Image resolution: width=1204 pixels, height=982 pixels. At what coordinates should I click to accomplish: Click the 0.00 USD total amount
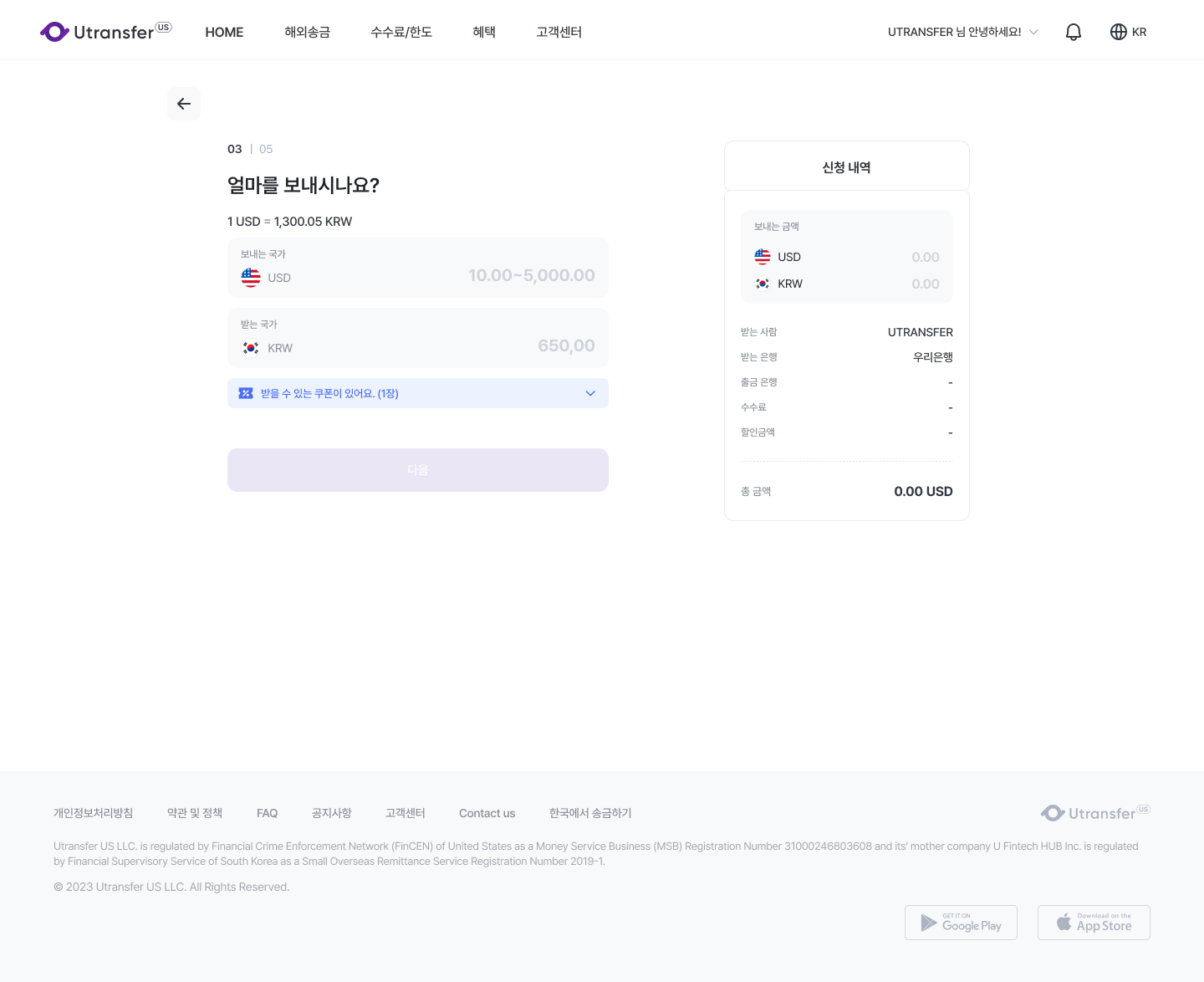[x=923, y=491]
